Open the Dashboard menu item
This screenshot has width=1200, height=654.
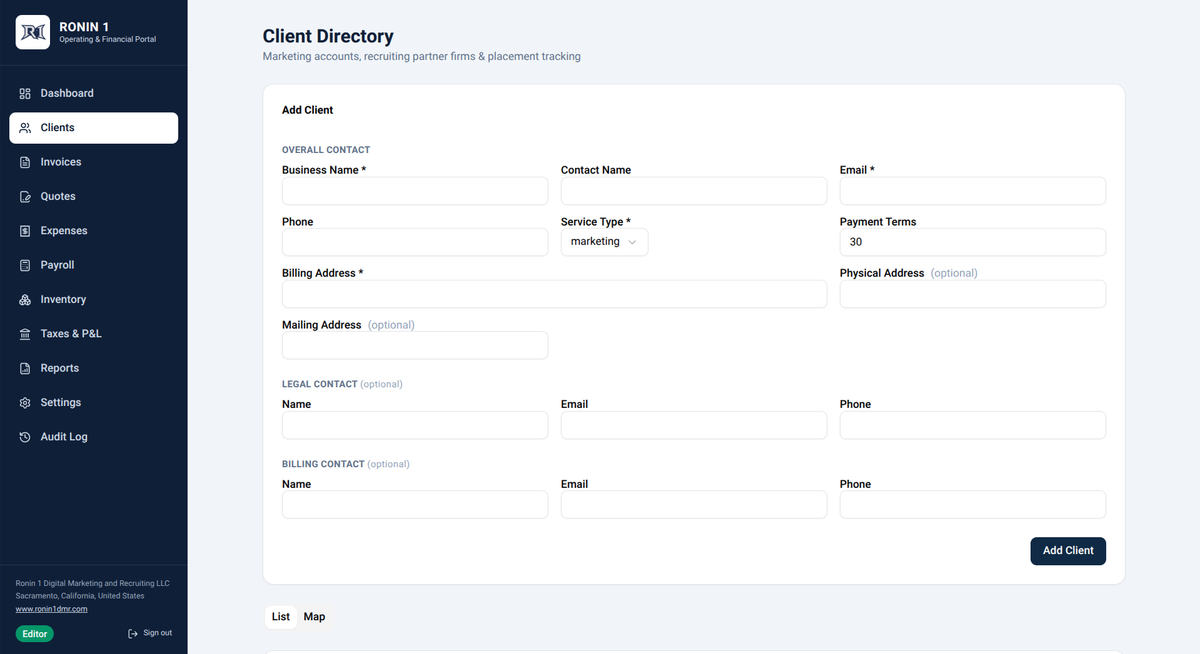pos(94,93)
